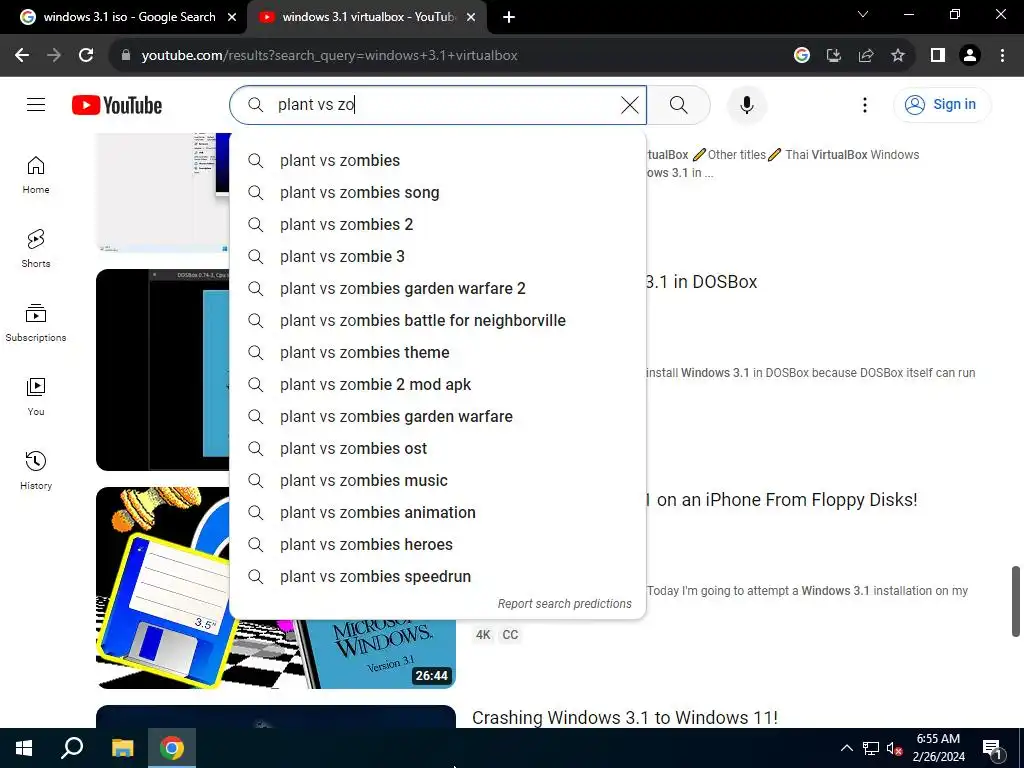Viewport: 1024px width, 768px height.
Task: Choose "plant vs zombie 2 mod apk"
Action: [x=438, y=385]
